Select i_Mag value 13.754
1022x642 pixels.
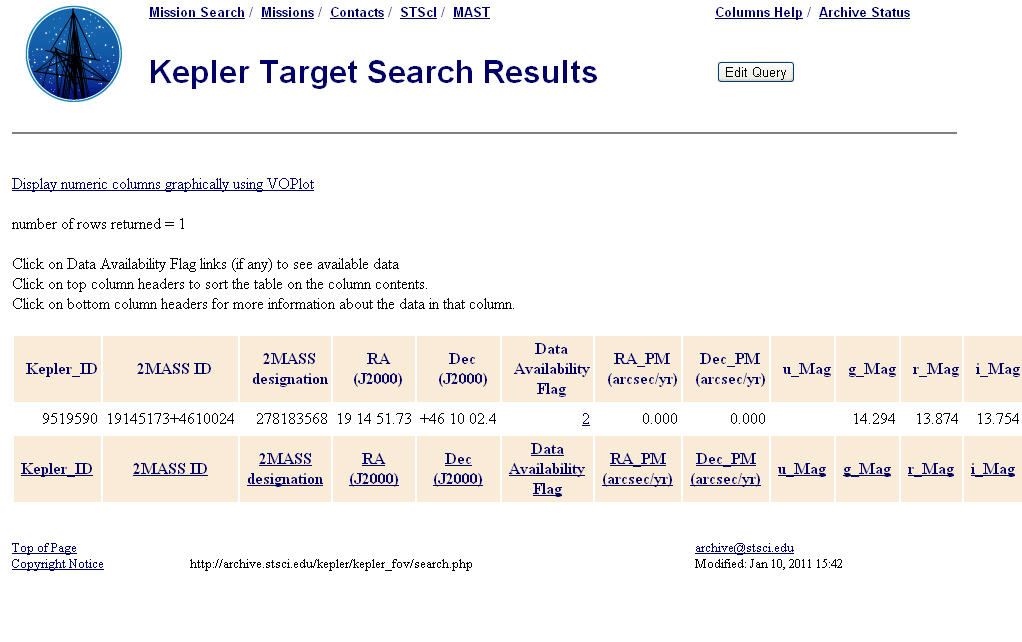pyautogui.click(x=998, y=419)
